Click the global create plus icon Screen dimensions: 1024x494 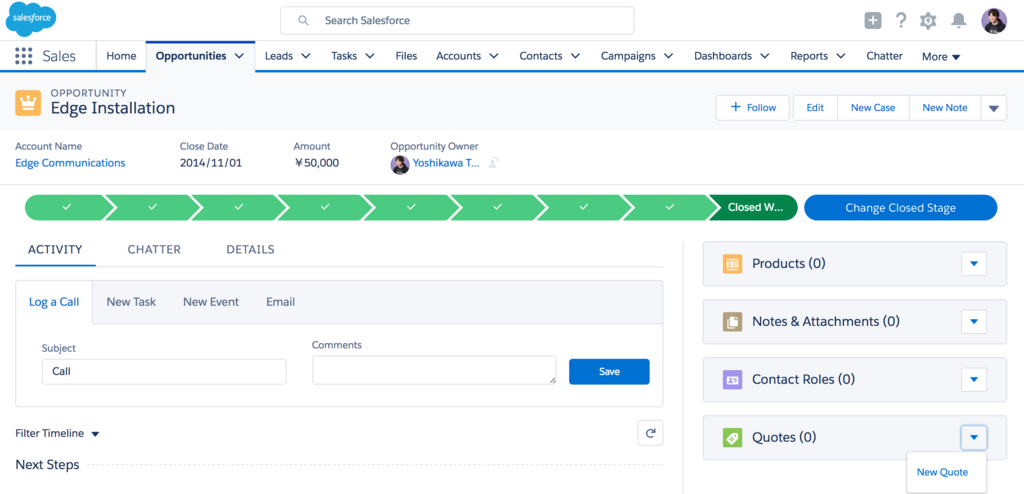[872, 20]
